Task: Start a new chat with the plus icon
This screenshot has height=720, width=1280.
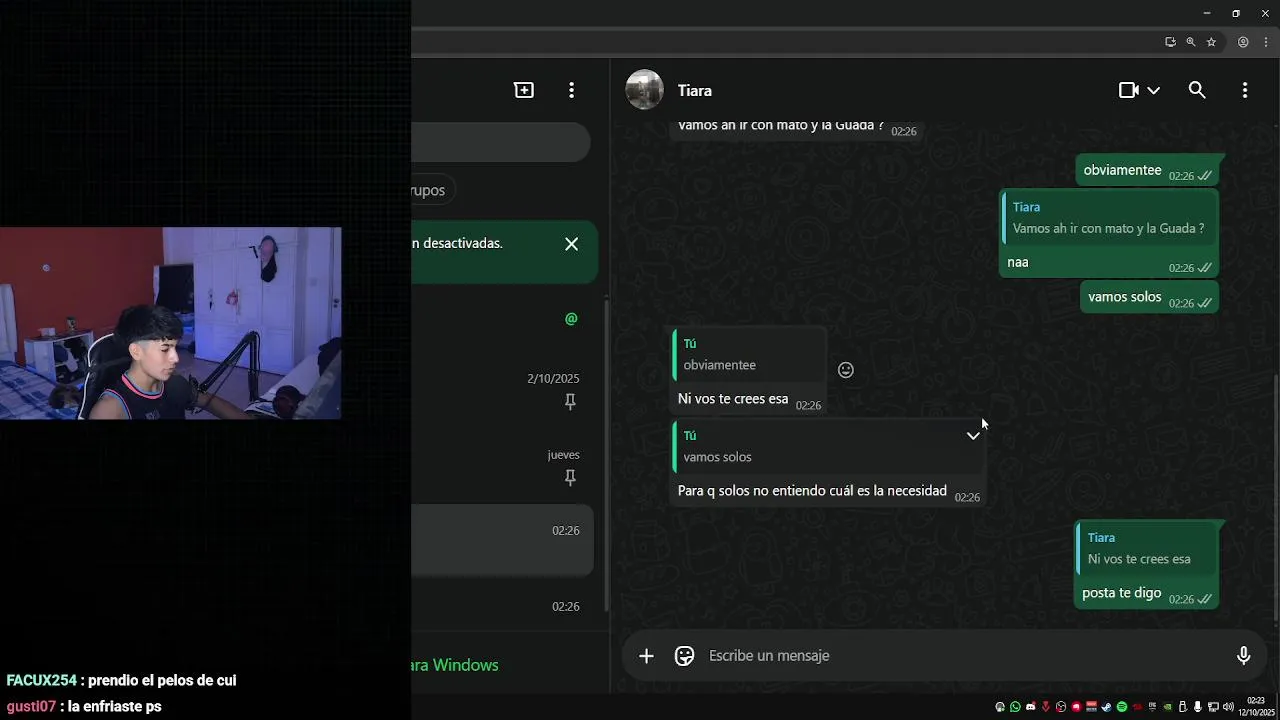Action: tap(524, 90)
